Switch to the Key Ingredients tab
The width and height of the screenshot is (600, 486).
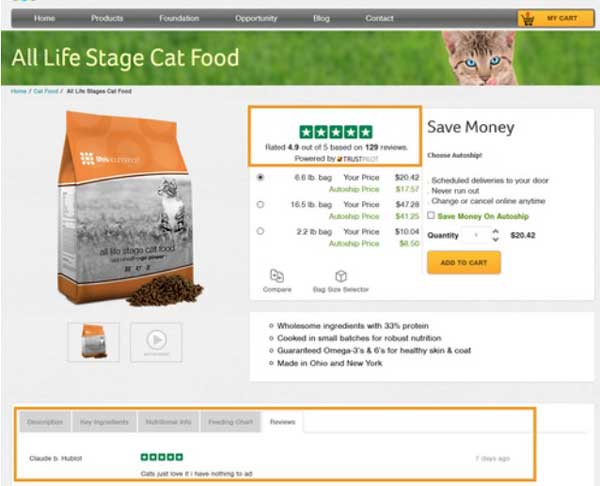pyautogui.click(x=105, y=422)
